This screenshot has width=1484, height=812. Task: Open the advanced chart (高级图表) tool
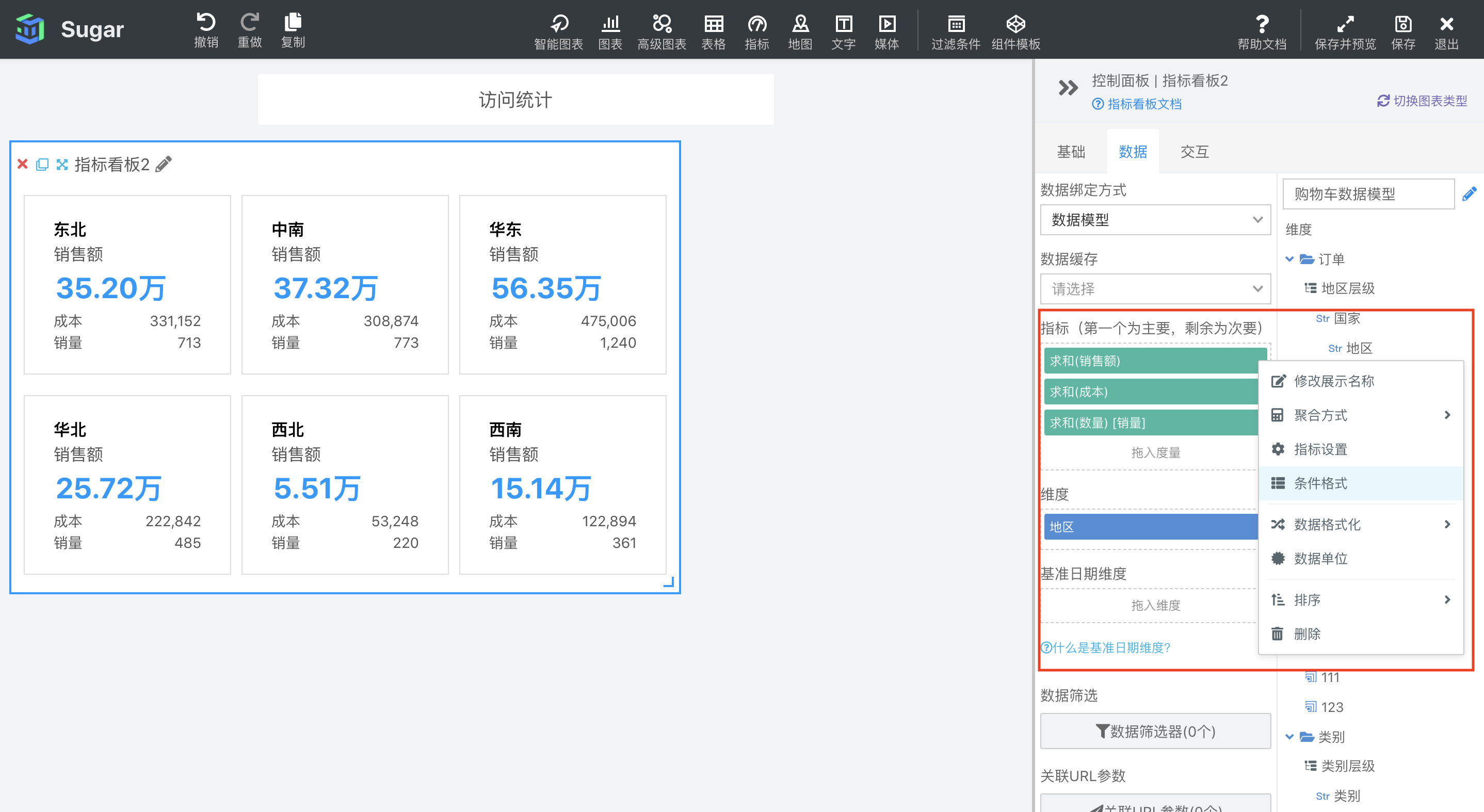[x=662, y=31]
